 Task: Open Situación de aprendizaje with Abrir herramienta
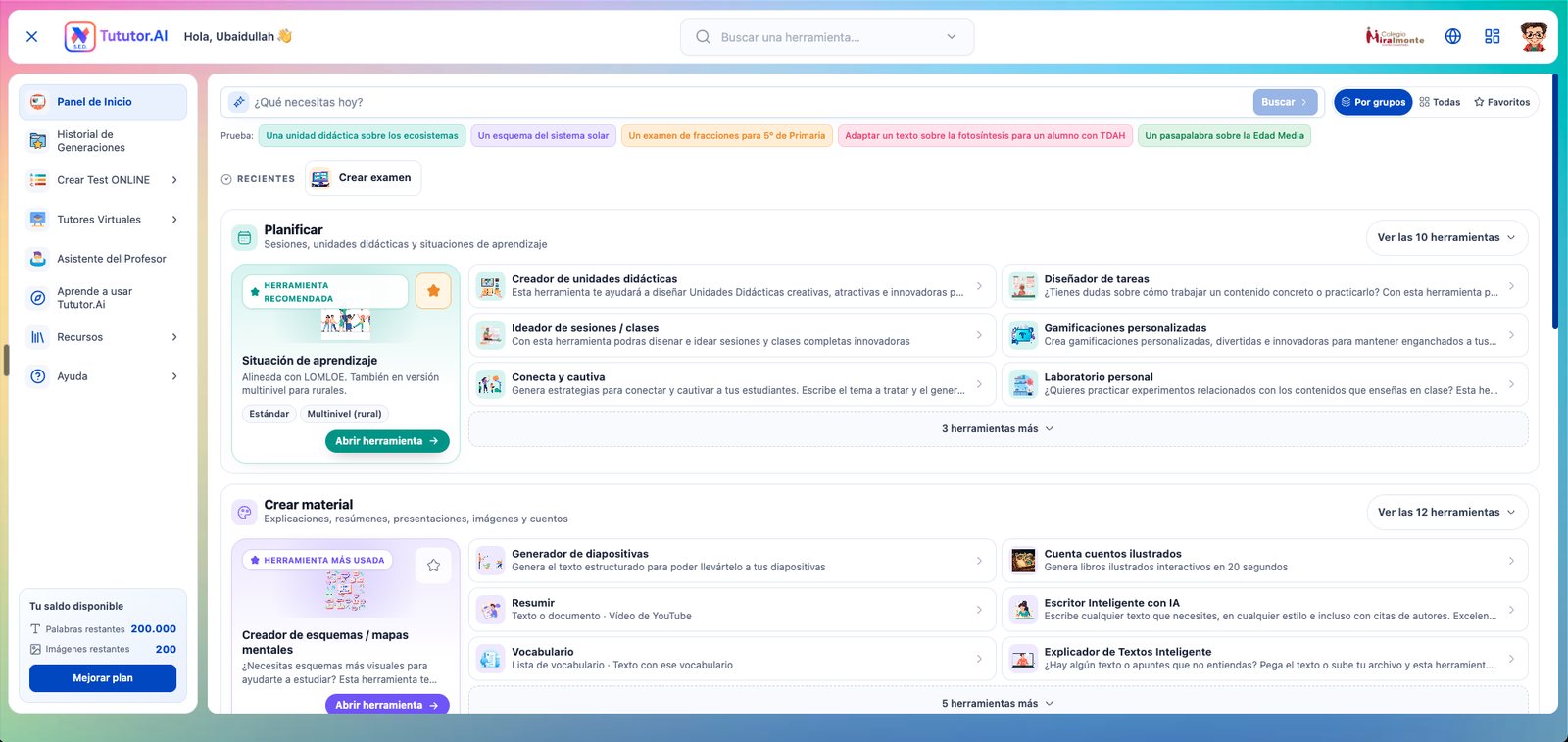387,441
